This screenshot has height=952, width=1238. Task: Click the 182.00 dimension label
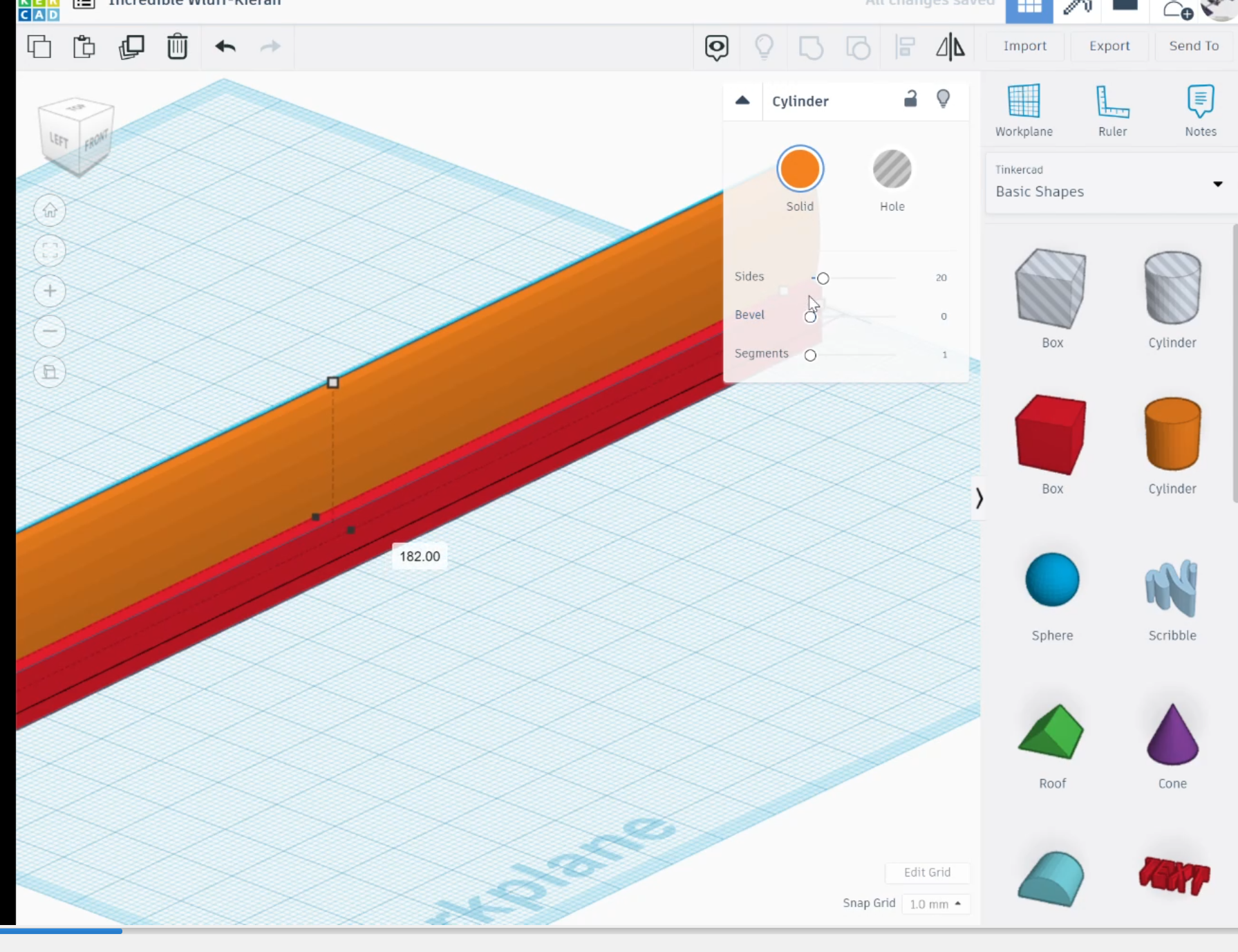(x=420, y=557)
